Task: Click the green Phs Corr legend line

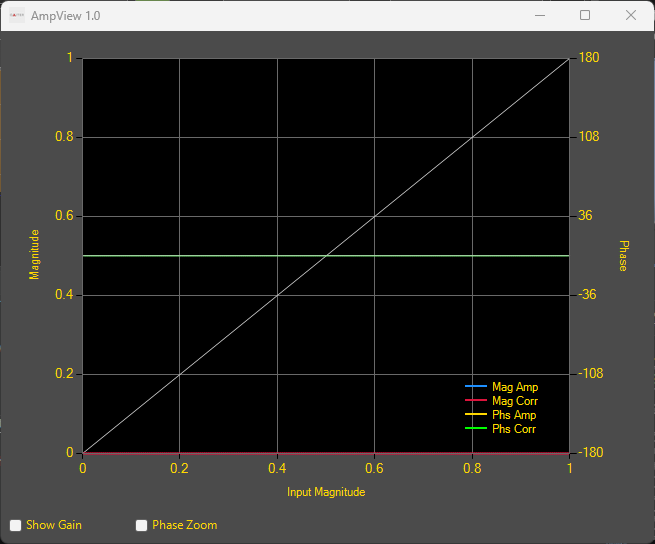Action: pyautogui.click(x=476, y=428)
